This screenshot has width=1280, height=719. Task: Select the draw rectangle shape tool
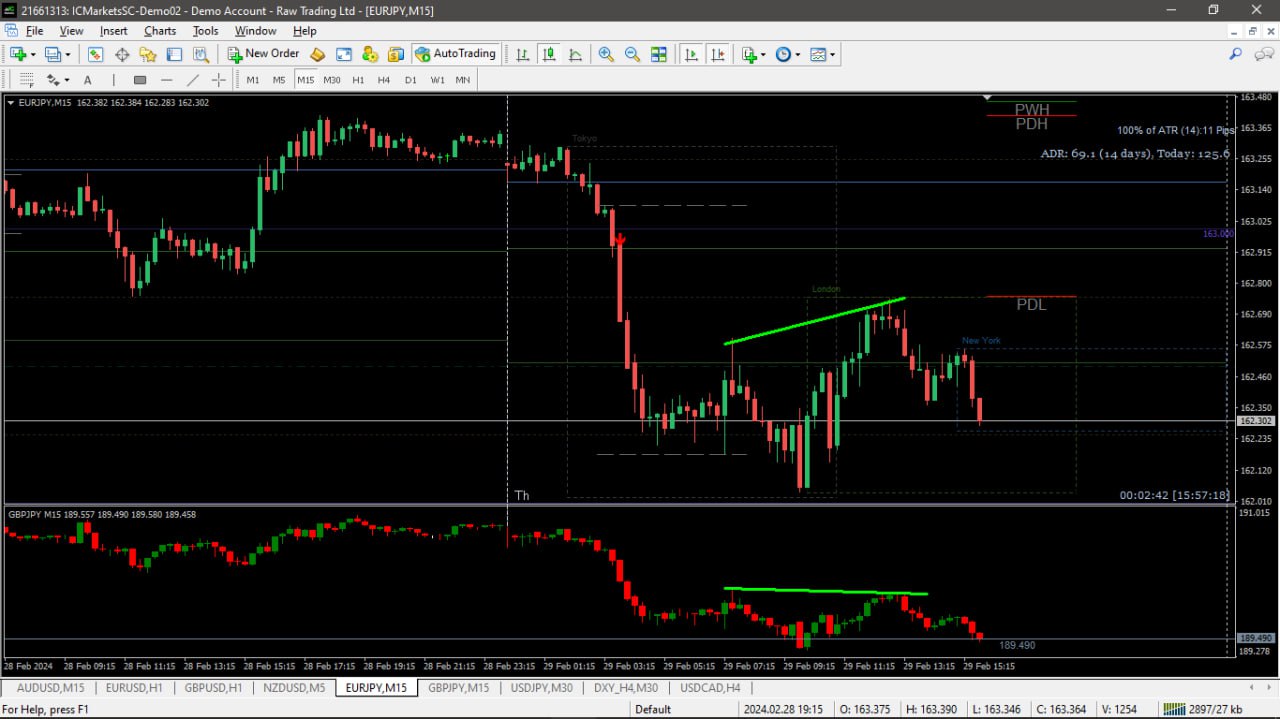[x=140, y=80]
